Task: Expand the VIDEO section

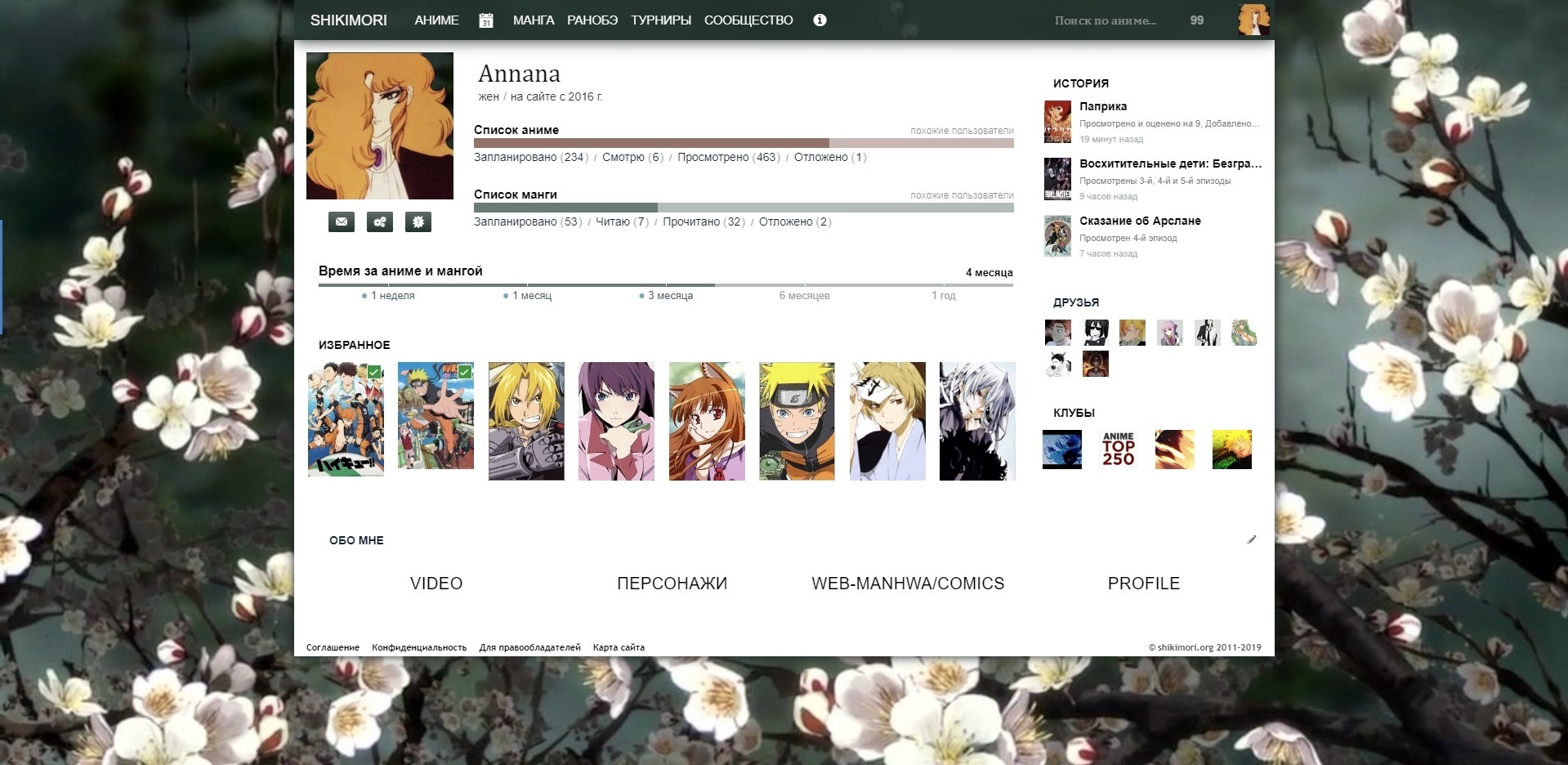Action: coord(436,584)
